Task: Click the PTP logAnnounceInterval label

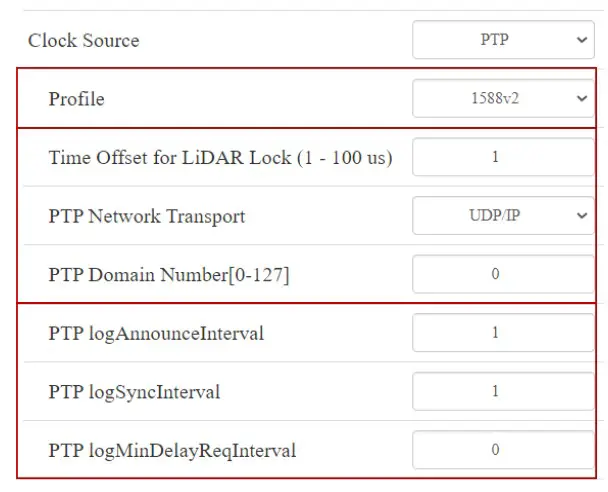Action: point(156,334)
